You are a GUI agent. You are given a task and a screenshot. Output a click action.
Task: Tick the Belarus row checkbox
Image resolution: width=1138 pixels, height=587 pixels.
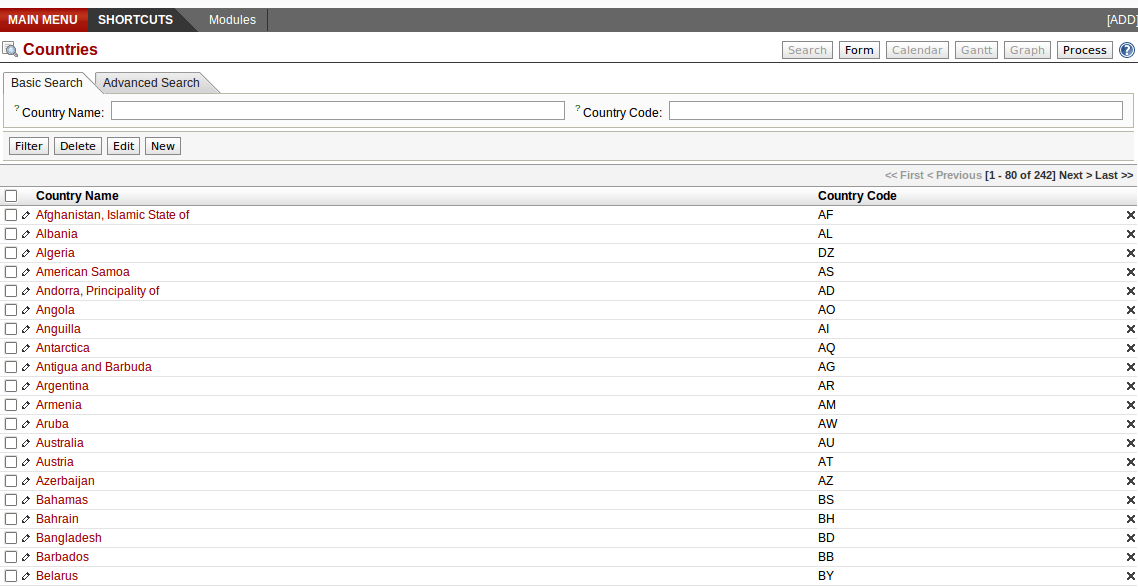11,576
